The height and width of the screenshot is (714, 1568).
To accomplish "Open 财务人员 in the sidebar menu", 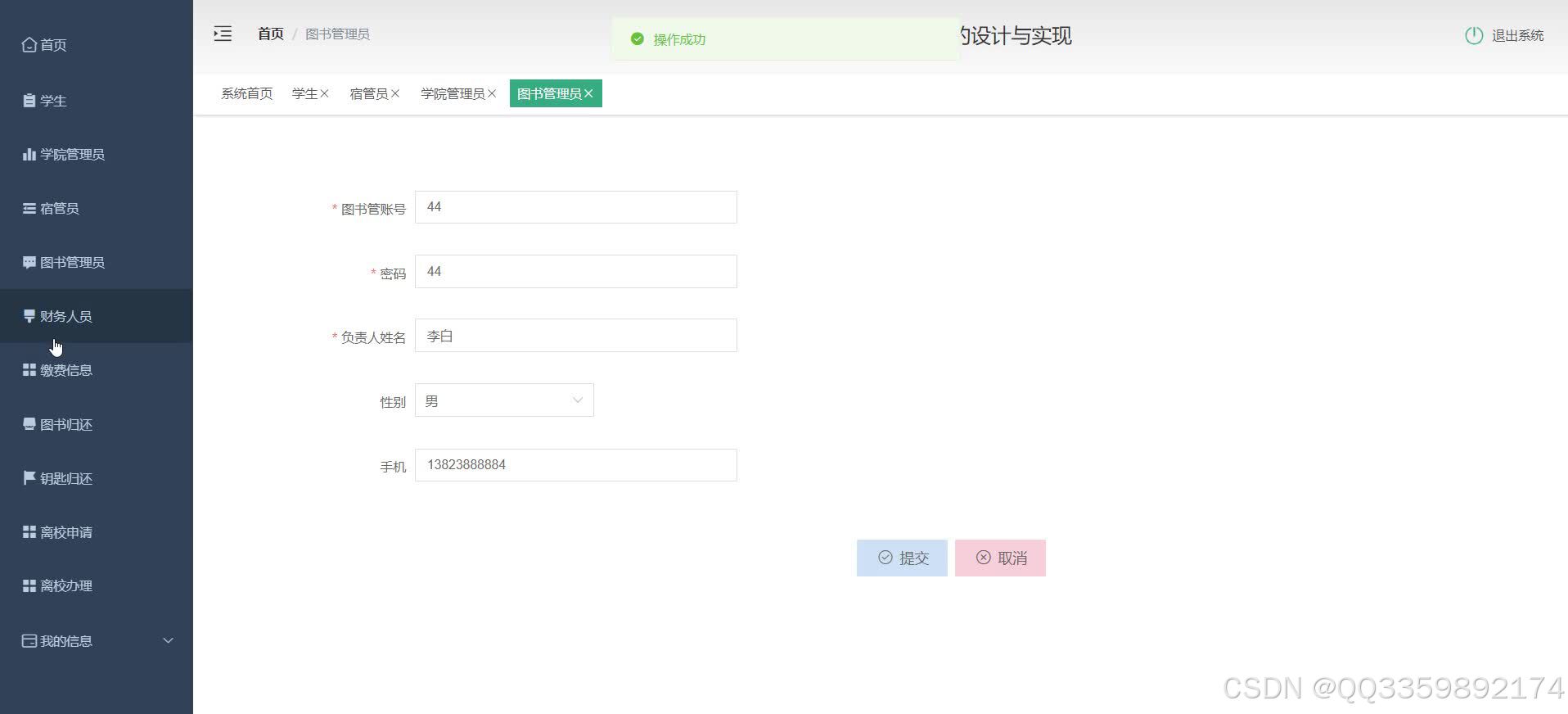I will [x=97, y=316].
